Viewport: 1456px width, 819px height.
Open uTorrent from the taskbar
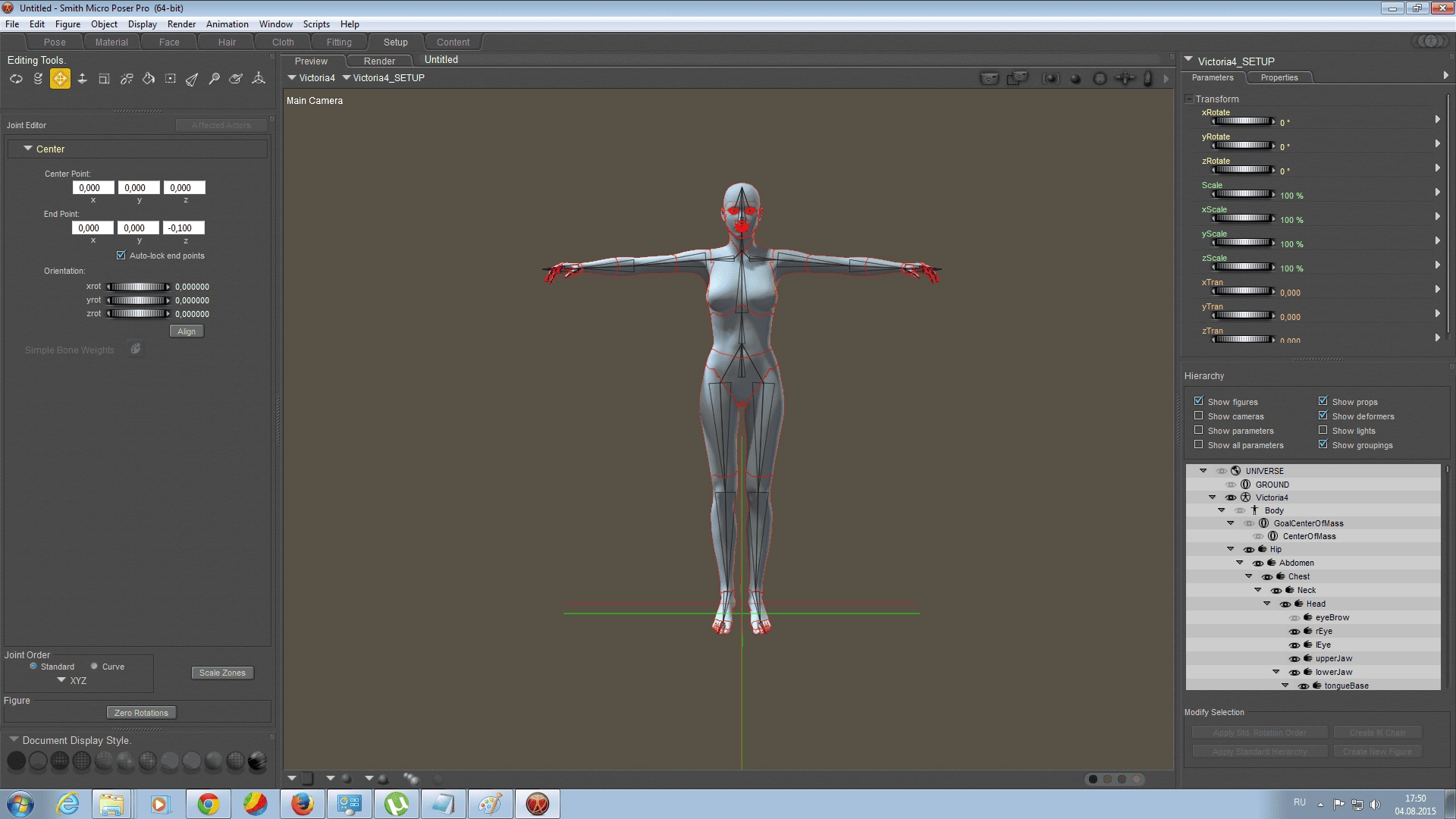[x=396, y=804]
